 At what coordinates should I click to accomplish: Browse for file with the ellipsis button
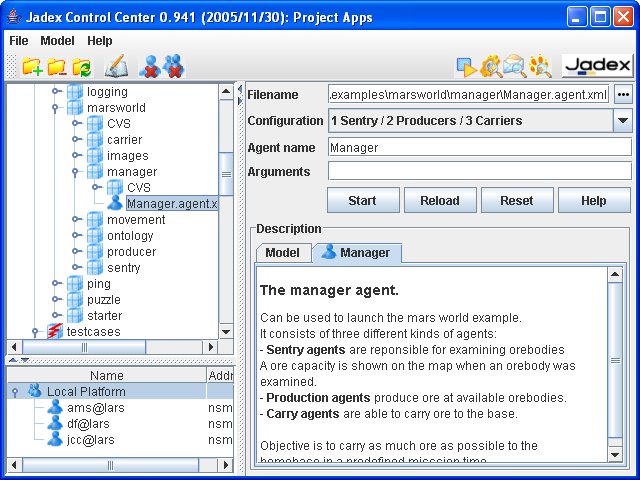coord(623,95)
